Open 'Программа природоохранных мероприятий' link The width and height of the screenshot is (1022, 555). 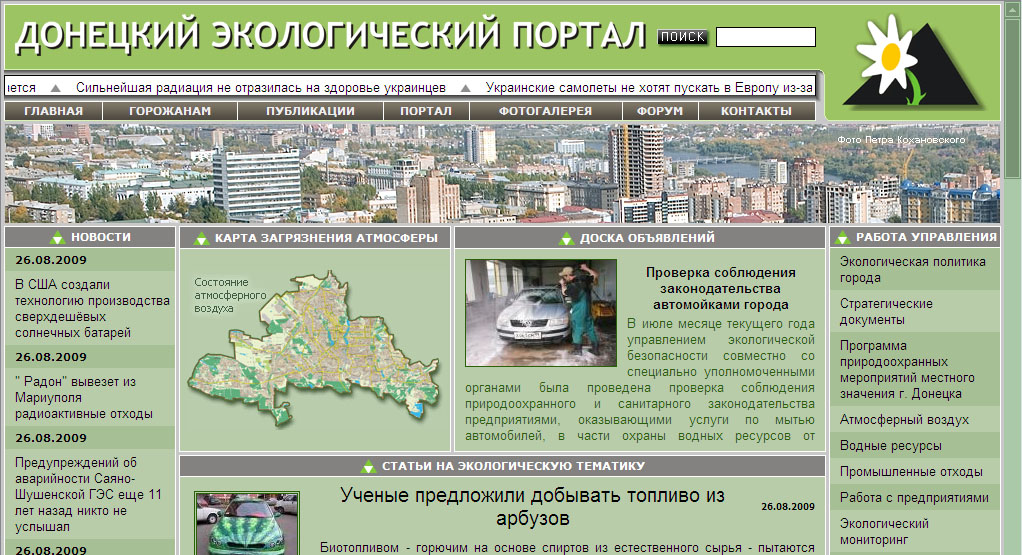pyautogui.click(x=907, y=369)
